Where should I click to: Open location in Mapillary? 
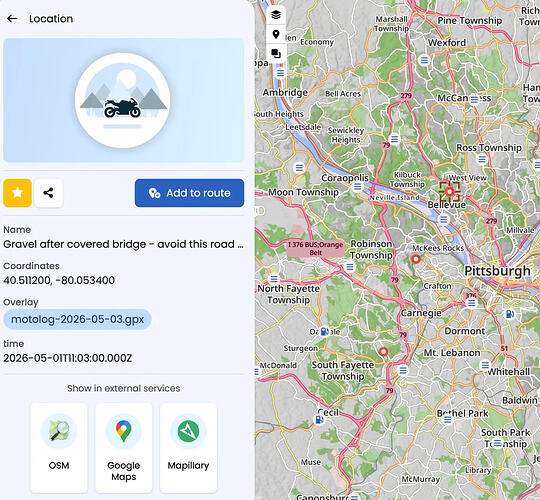pyautogui.click(x=188, y=448)
